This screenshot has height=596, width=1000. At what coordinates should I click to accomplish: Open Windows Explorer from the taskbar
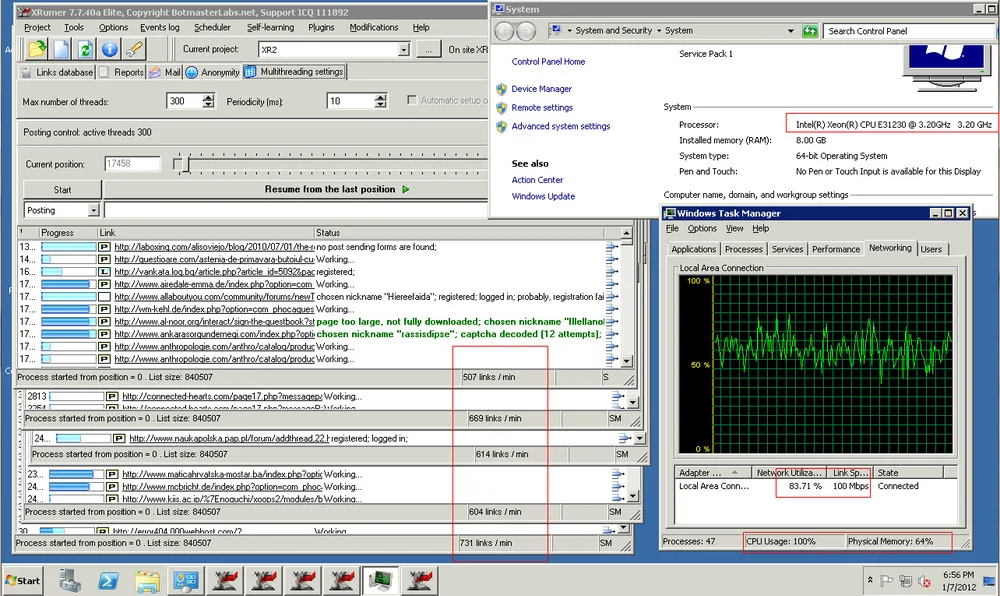click(x=147, y=580)
